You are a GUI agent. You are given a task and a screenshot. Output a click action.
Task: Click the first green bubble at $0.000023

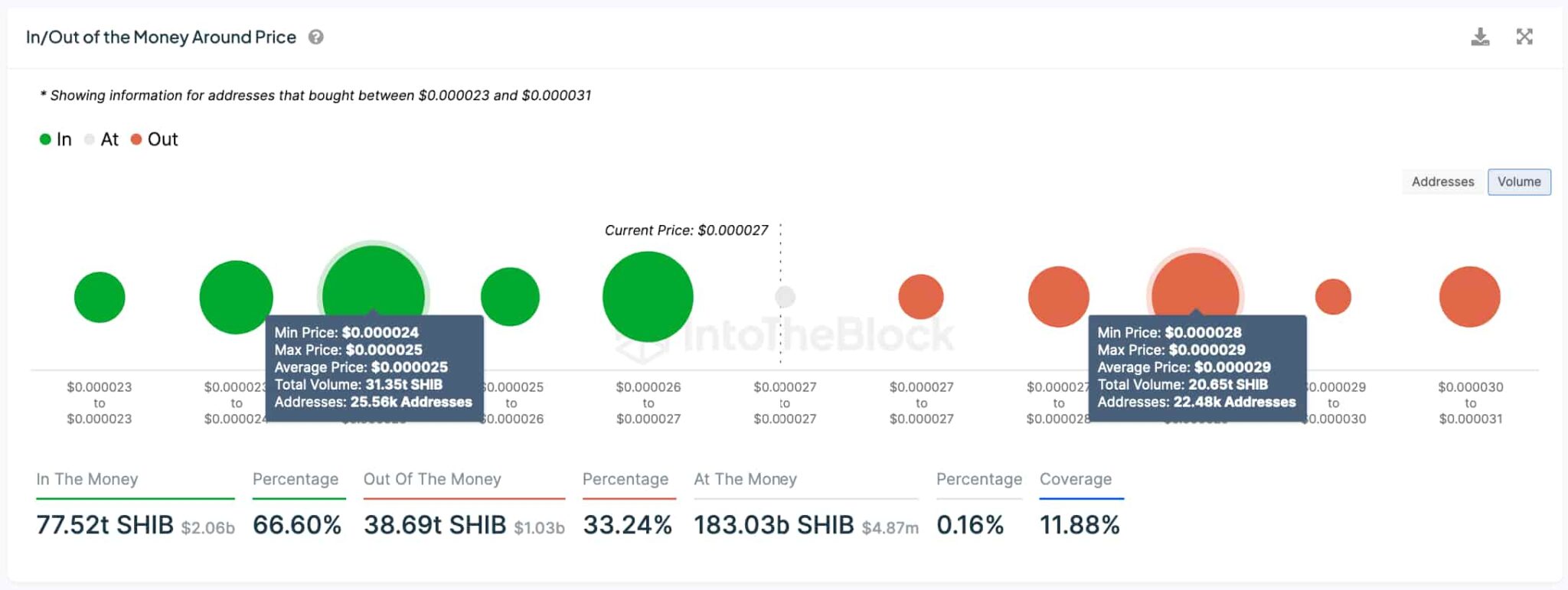pos(100,297)
